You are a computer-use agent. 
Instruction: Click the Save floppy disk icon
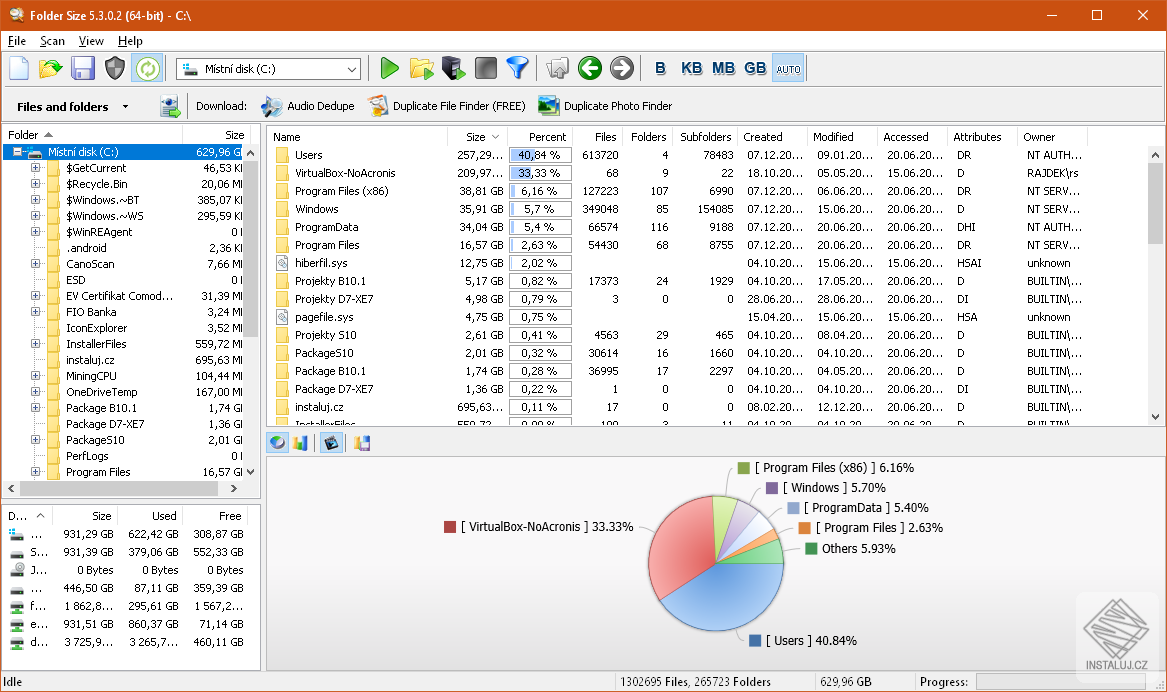coord(82,68)
